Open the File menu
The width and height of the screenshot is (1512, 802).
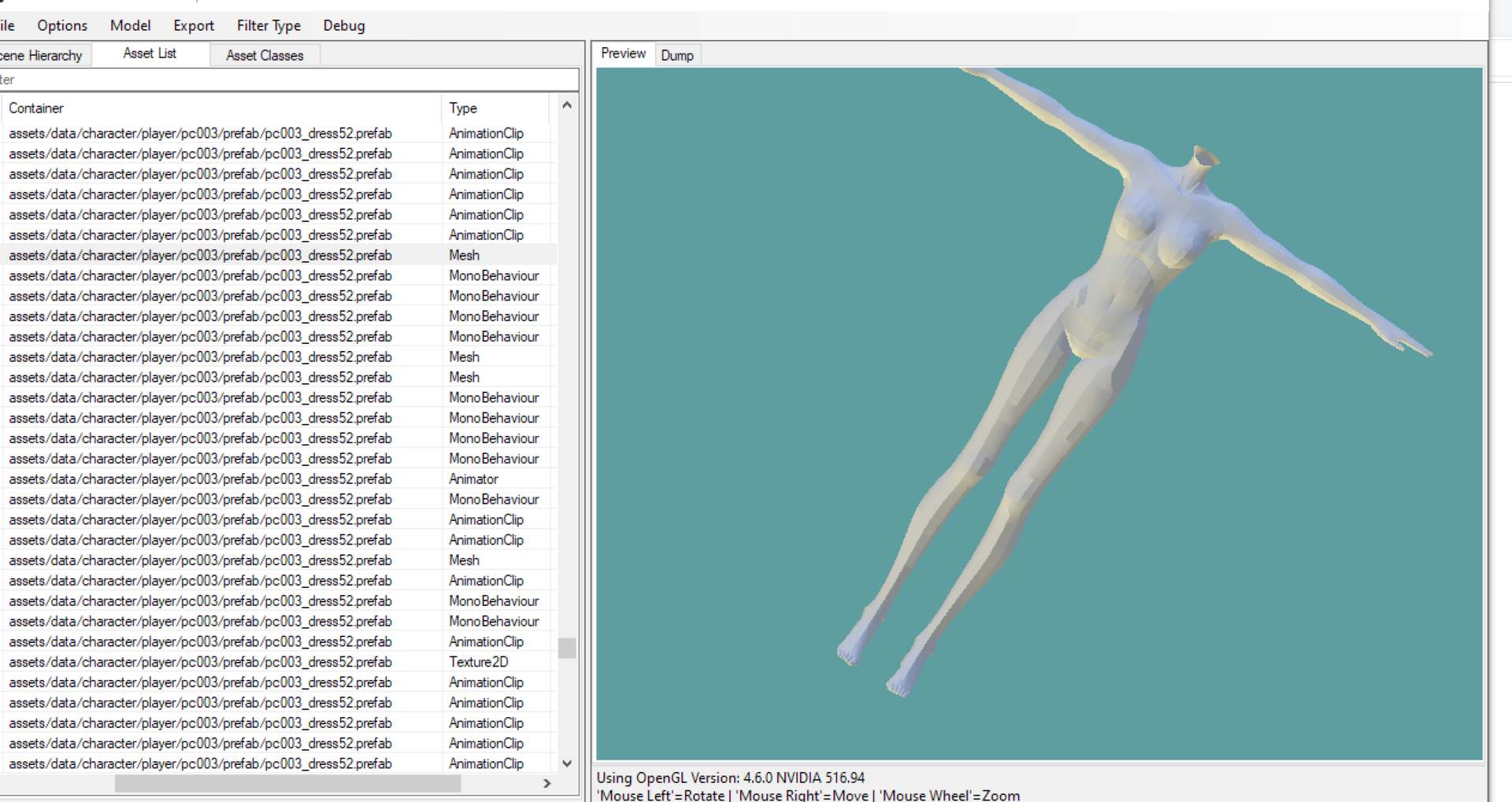coord(7,25)
